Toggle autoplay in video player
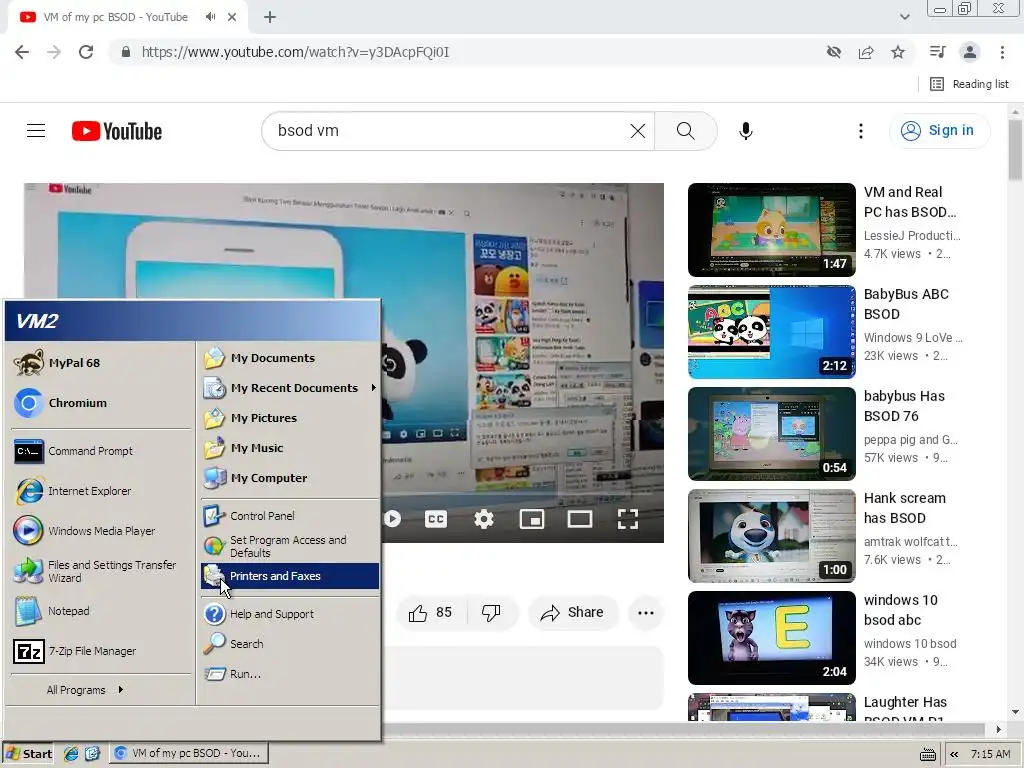 [392, 519]
